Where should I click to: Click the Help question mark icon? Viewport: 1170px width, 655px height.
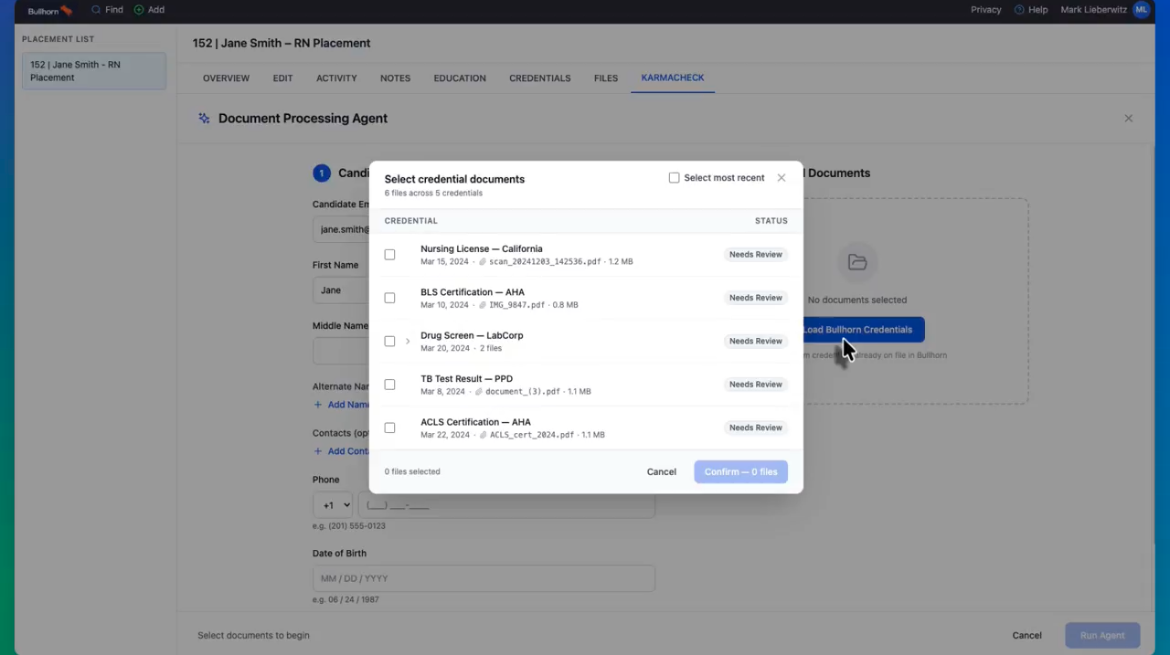click(1019, 10)
